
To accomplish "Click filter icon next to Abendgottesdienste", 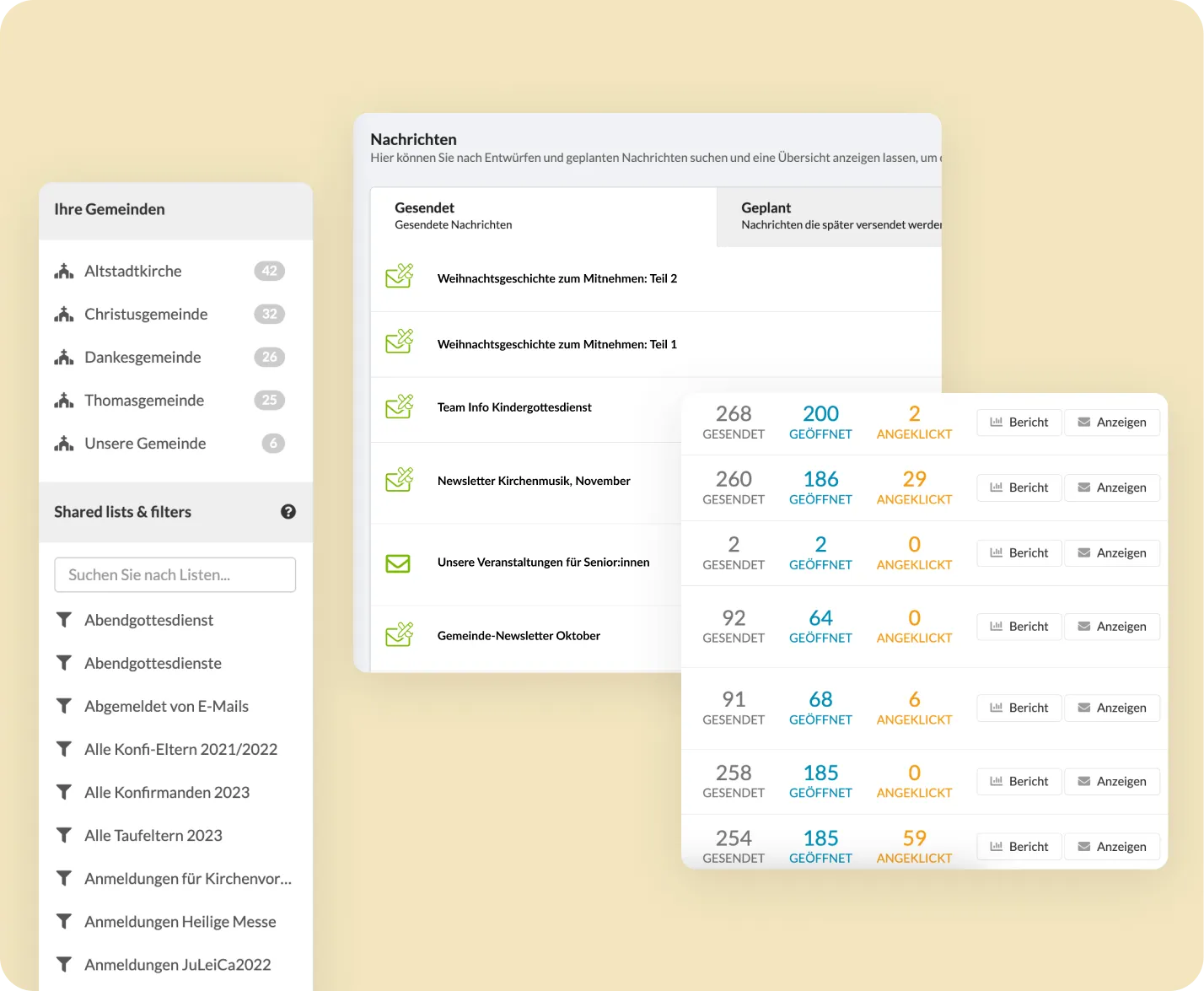I will 64,663.
